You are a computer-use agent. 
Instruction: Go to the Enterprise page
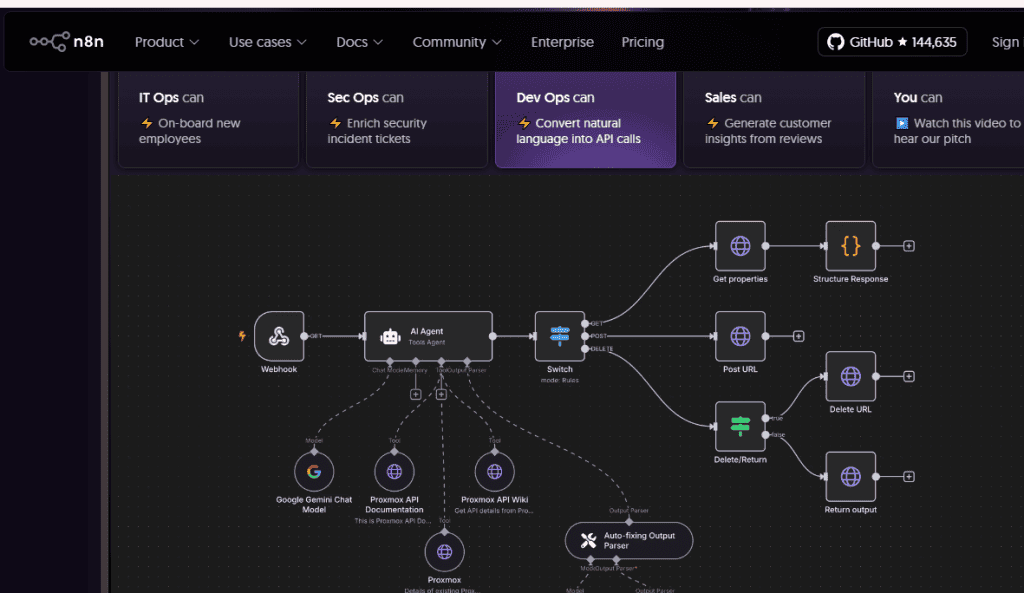pyautogui.click(x=562, y=42)
